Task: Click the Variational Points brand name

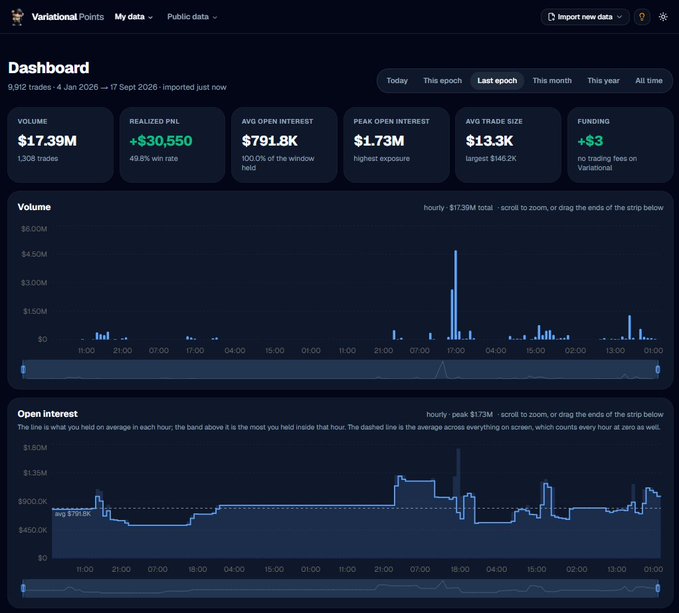Action: 68,17
